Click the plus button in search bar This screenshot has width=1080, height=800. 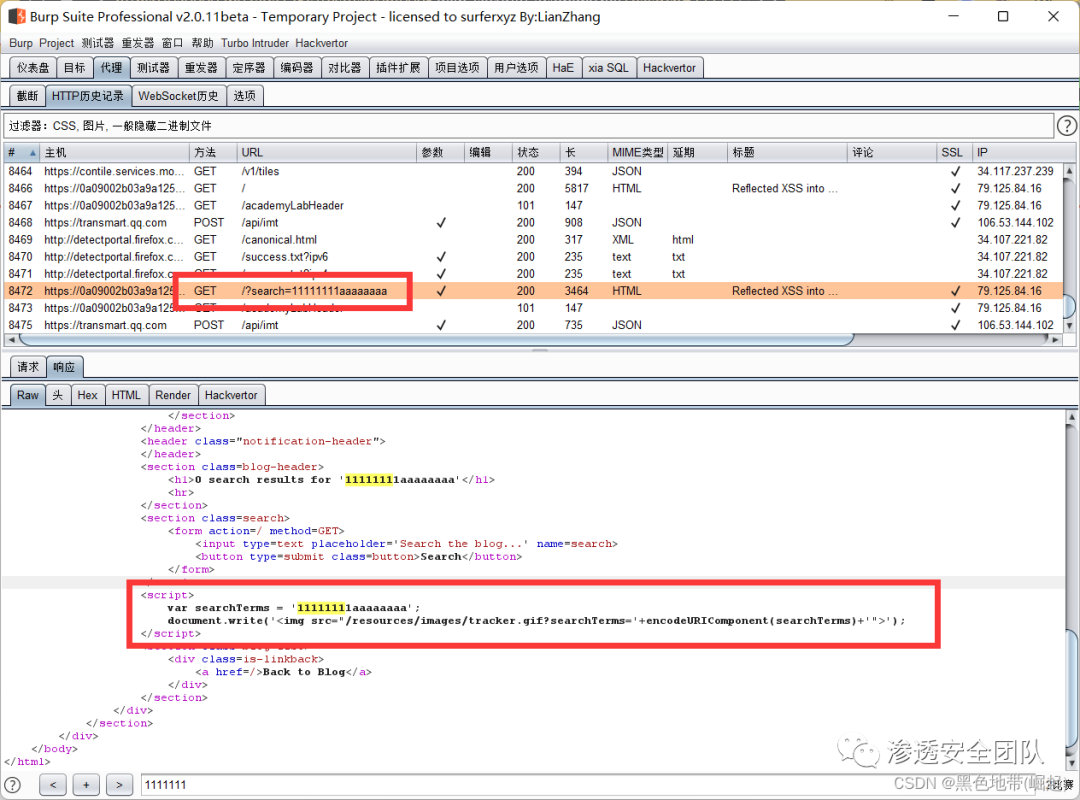[x=86, y=784]
